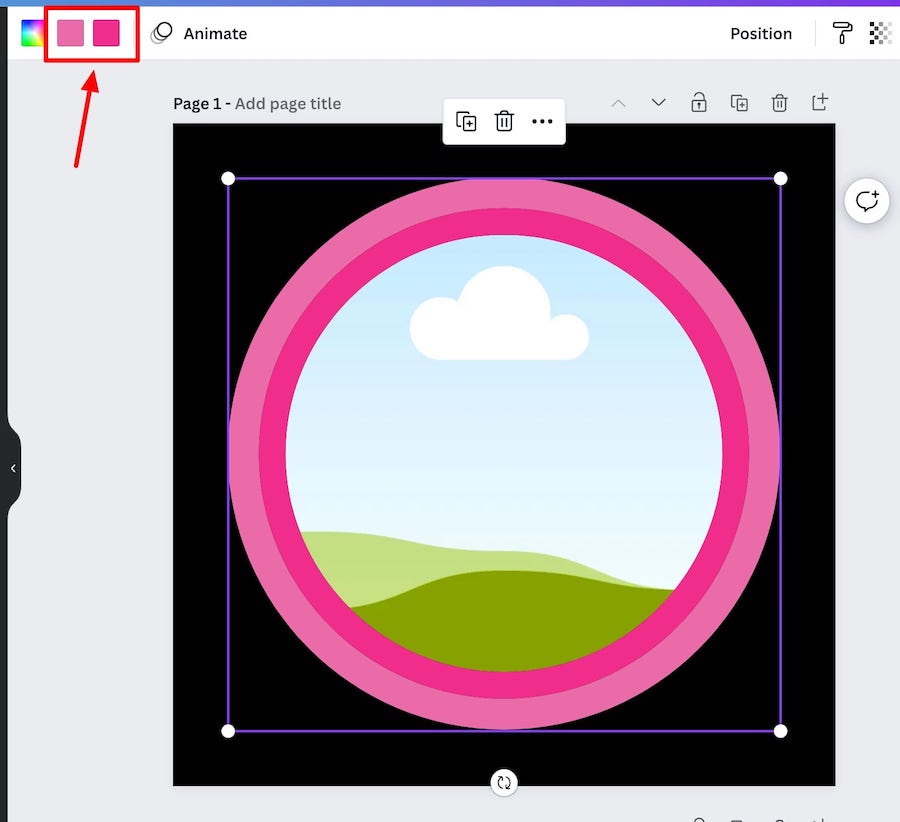Click the bottom-right selection handle
Screen dimensions: 900x822
click(780, 731)
